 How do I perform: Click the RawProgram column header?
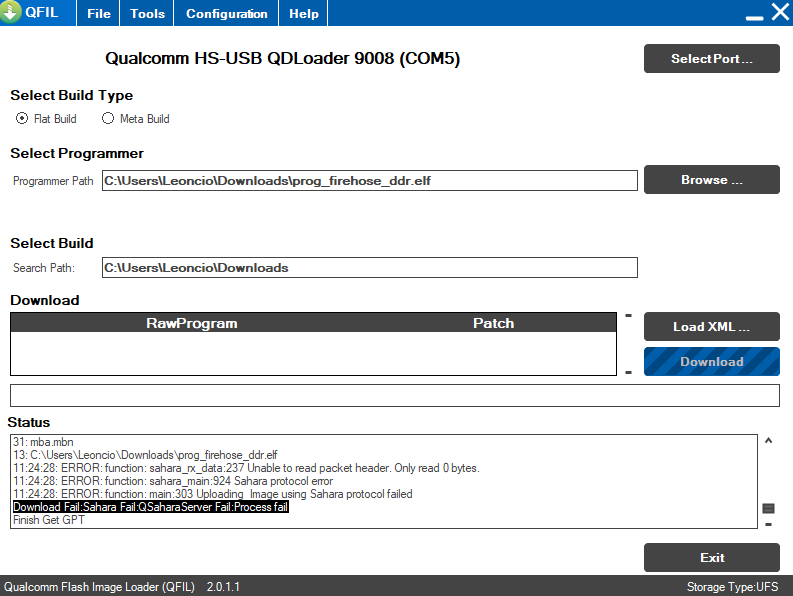click(x=192, y=323)
